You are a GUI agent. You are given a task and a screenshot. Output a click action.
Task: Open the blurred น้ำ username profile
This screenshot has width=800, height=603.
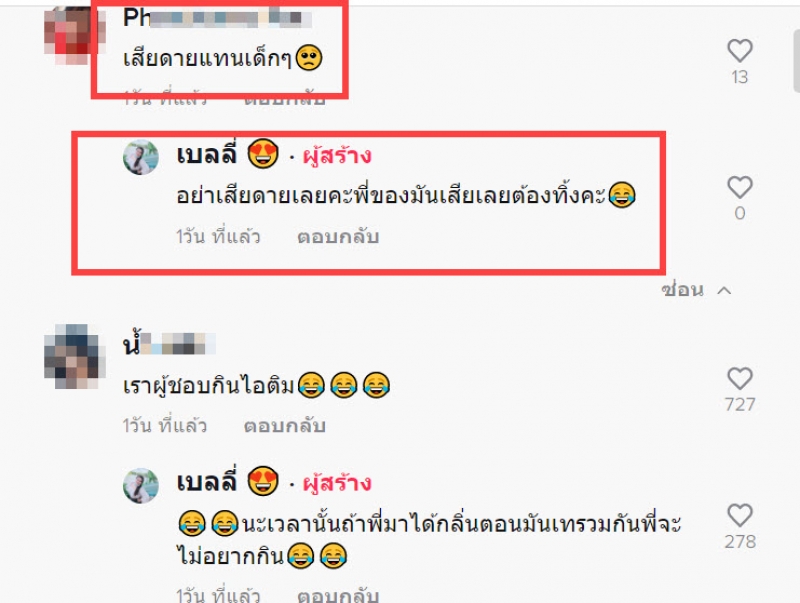169,343
